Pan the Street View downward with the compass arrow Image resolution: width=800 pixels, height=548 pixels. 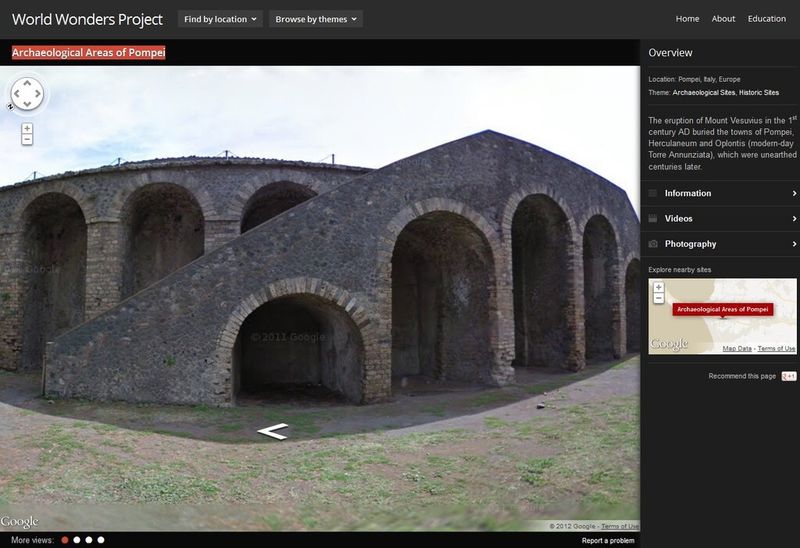point(27,104)
